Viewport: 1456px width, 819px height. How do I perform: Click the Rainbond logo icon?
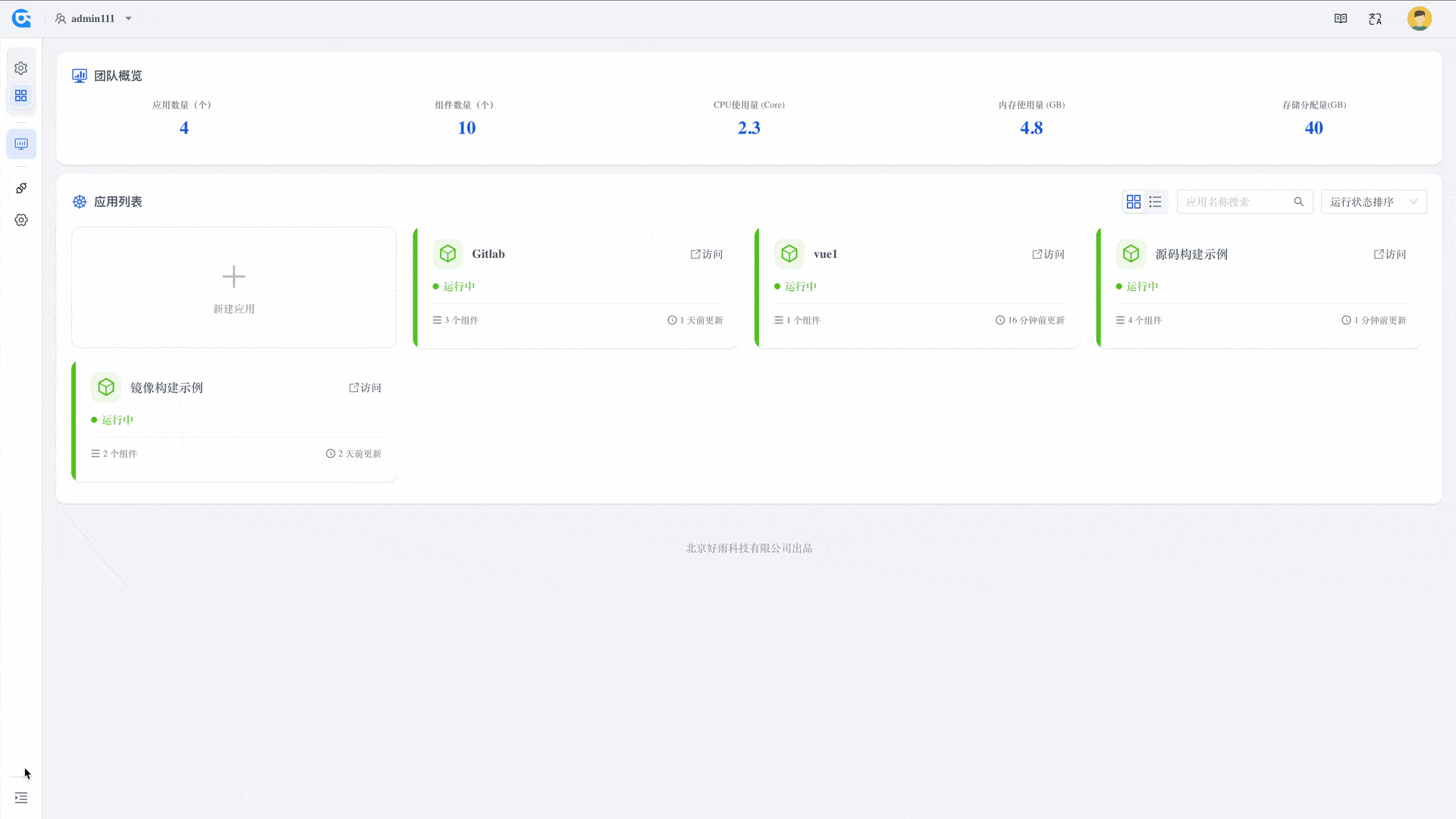(21, 18)
